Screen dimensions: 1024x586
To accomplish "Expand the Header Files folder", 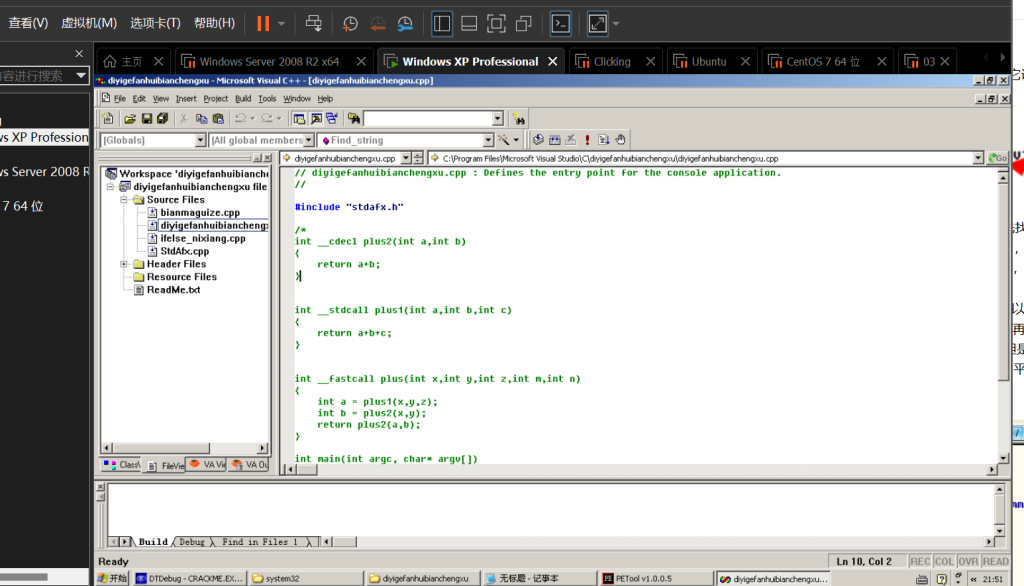I will point(125,264).
